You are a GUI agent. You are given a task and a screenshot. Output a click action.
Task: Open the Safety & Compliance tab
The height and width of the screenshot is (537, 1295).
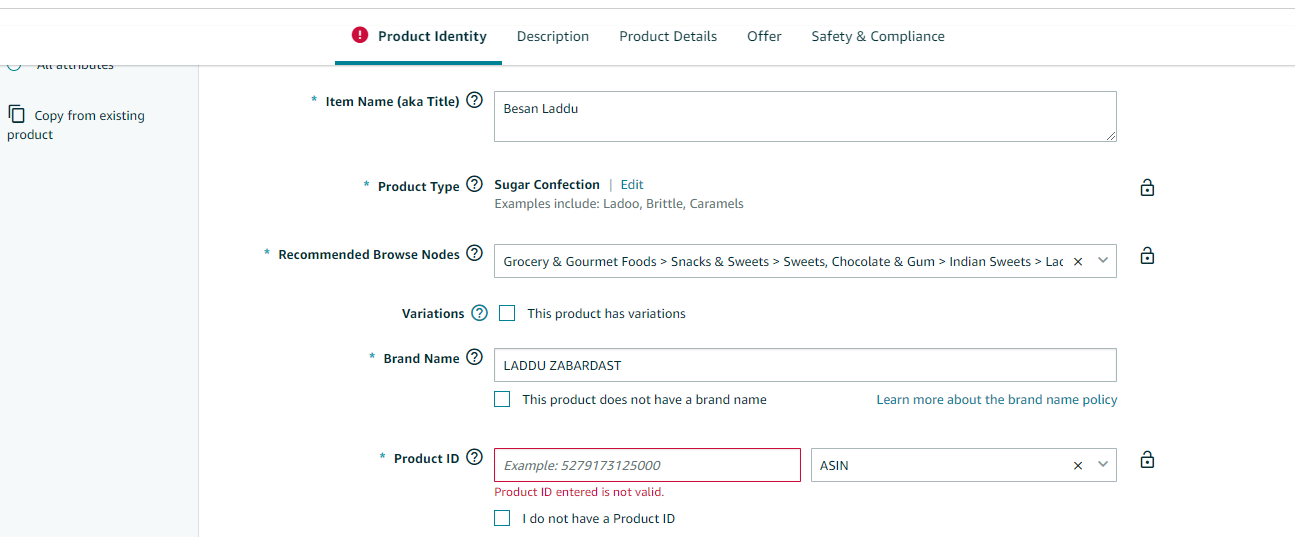tap(878, 36)
